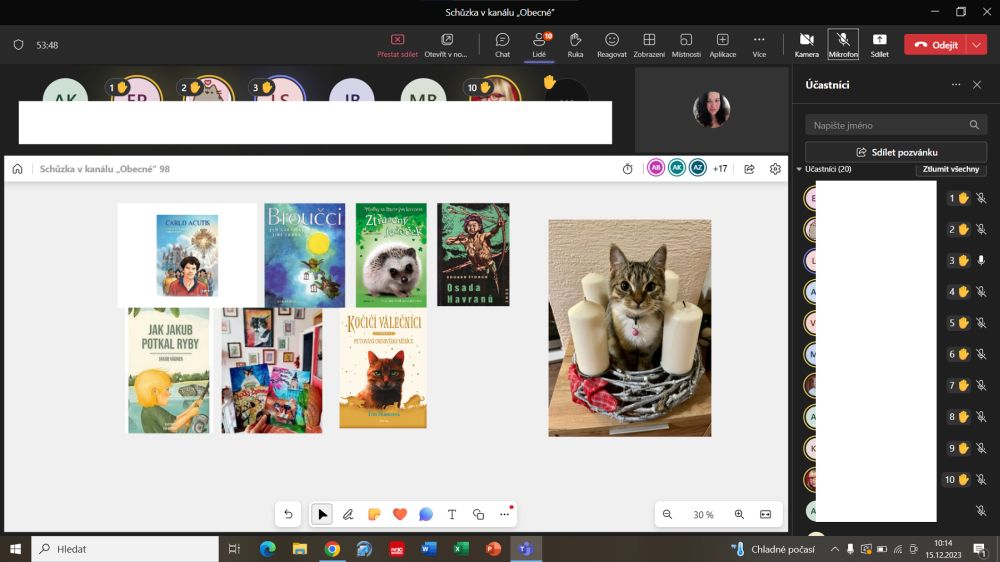The image size is (1000, 562).
Task: Mute everyone with Ztlumit všechny
Action: click(951, 169)
